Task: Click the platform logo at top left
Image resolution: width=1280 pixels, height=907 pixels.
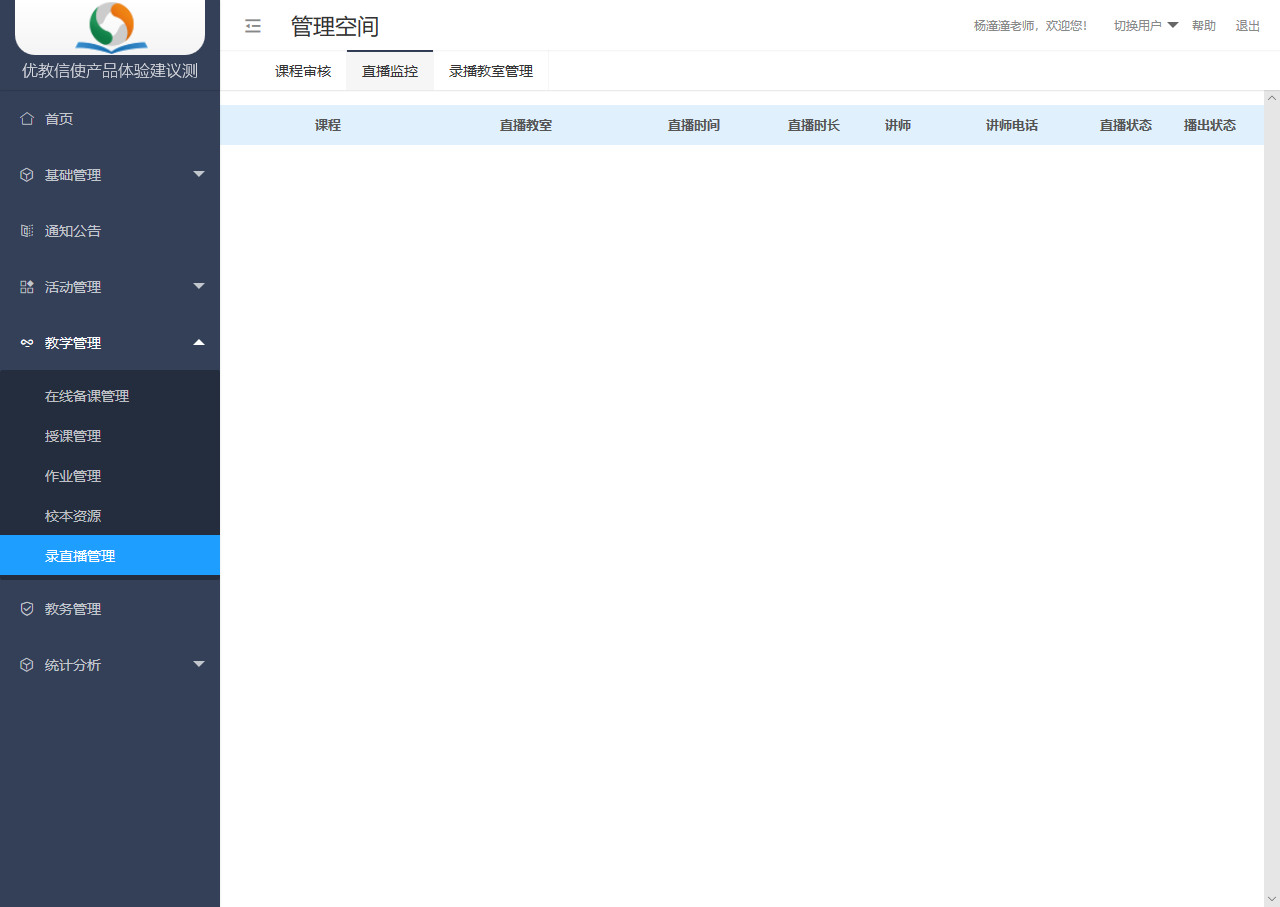Action: pyautogui.click(x=110, y=27)
